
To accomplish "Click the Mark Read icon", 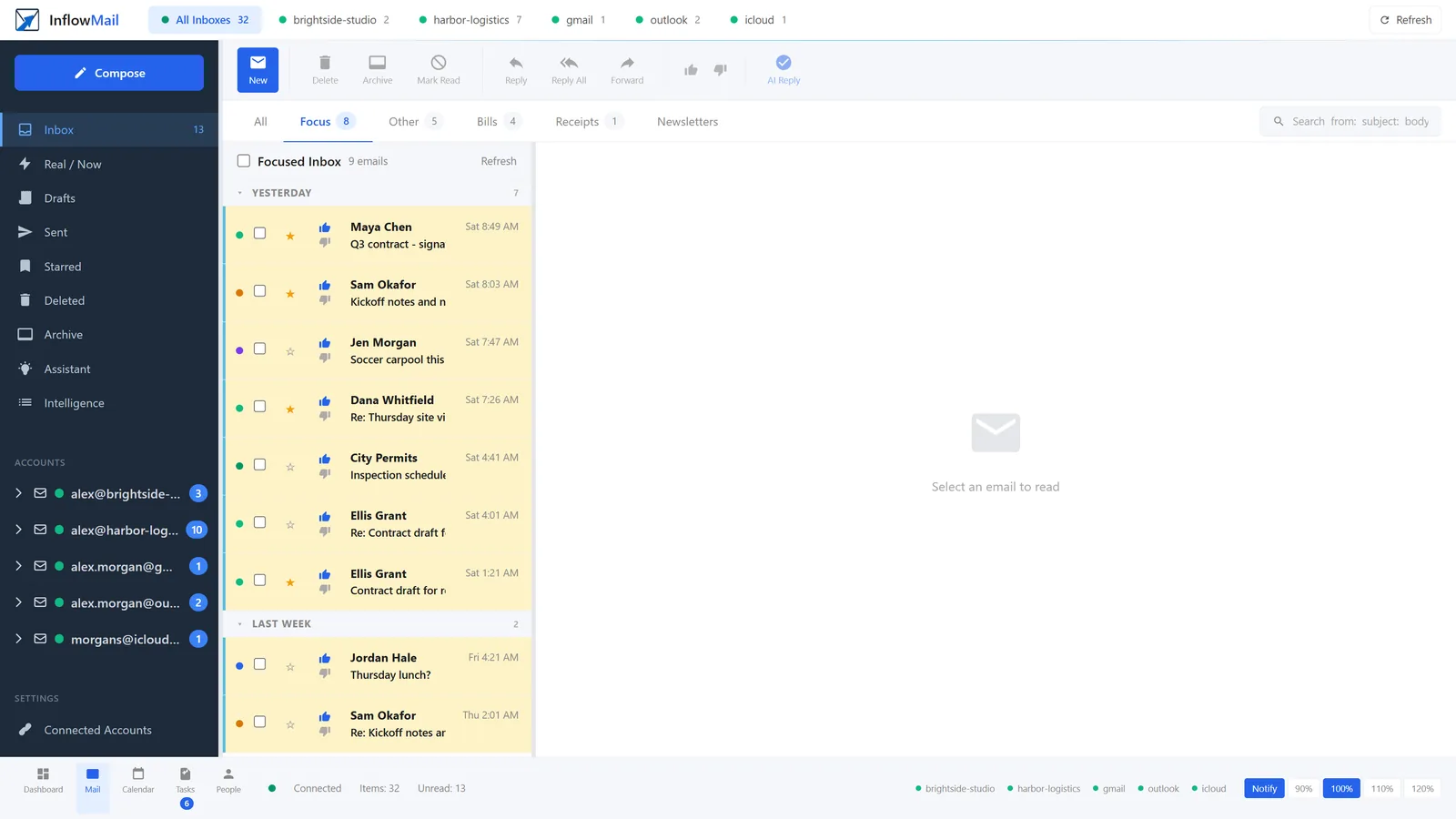I will coord(439,63).
